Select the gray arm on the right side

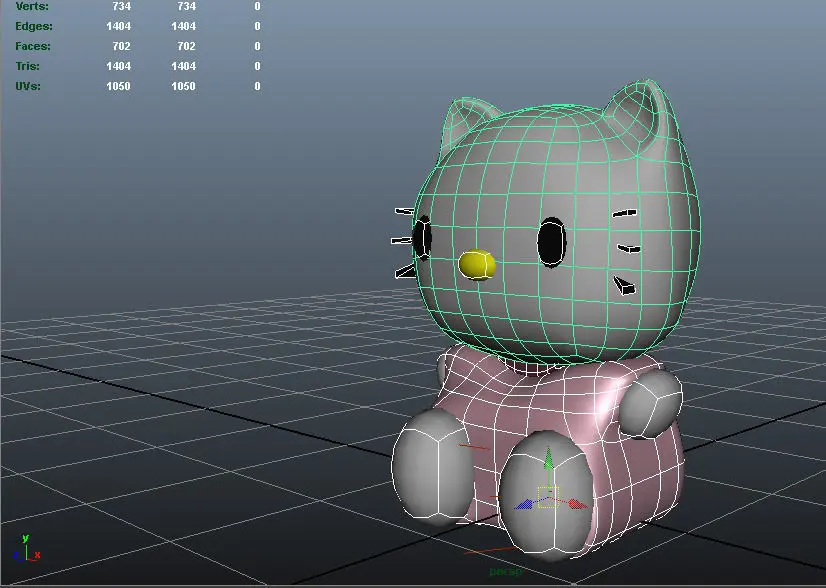point(650,404)
